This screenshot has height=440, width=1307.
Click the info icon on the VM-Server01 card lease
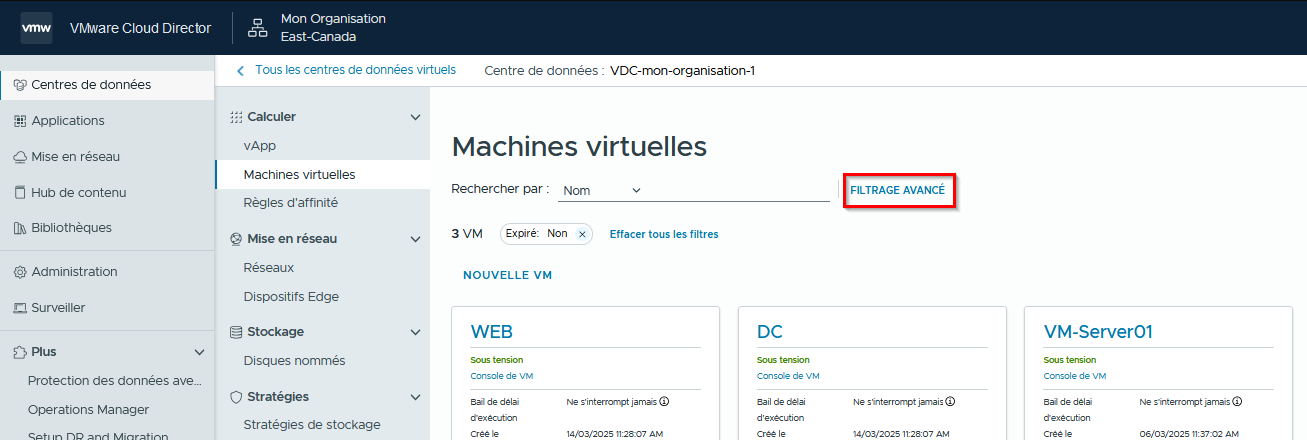coord(1237,401)
